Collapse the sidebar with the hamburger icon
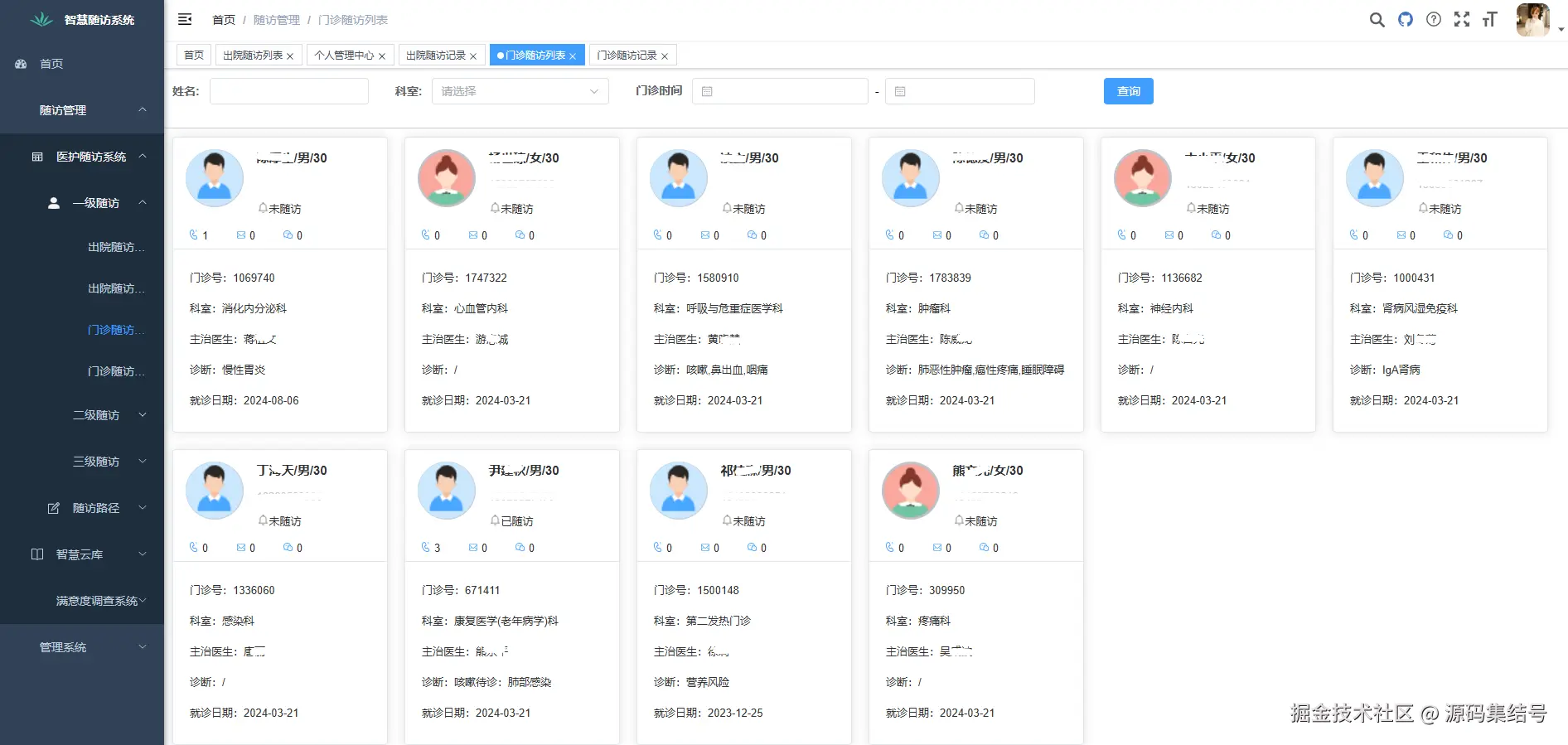 [185, 19]
